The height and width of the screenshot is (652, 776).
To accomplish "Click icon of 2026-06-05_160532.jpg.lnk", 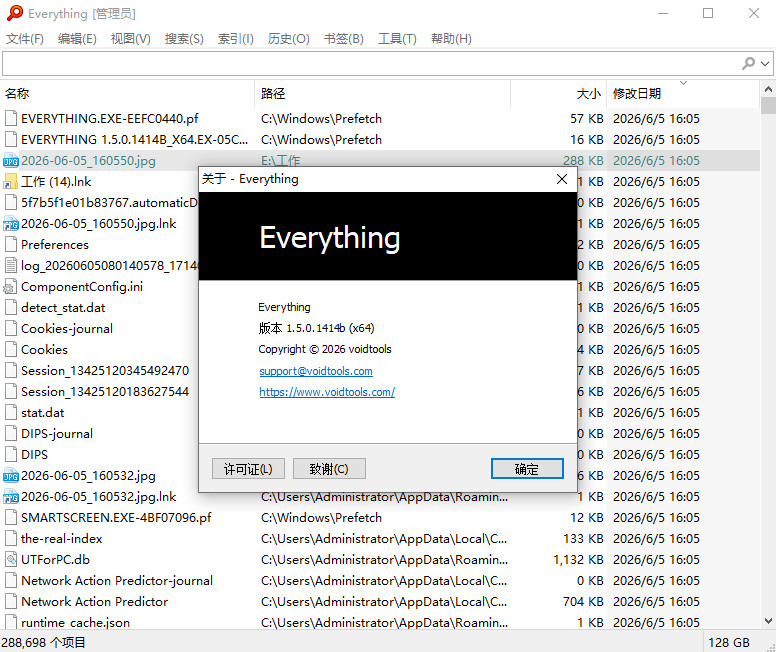I will [10, 496].
